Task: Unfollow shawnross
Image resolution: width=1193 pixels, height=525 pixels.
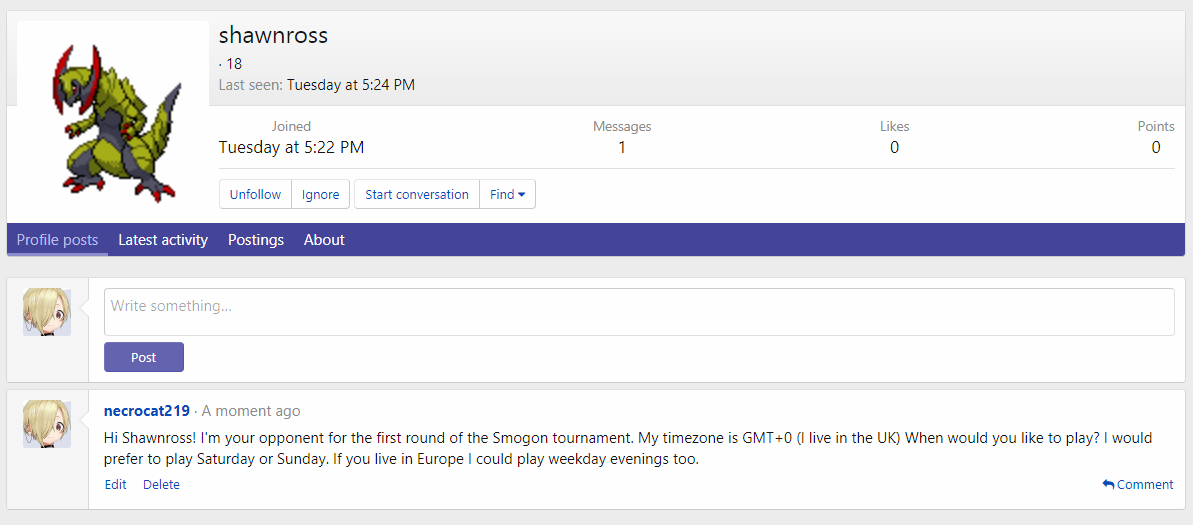Action: (255, 195)
